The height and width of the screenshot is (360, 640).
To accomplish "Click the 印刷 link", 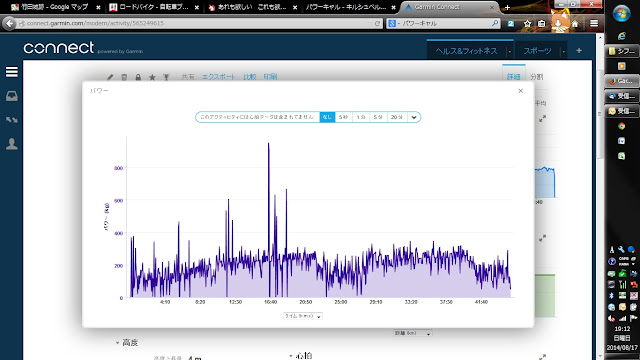I will tap(270, 77).
